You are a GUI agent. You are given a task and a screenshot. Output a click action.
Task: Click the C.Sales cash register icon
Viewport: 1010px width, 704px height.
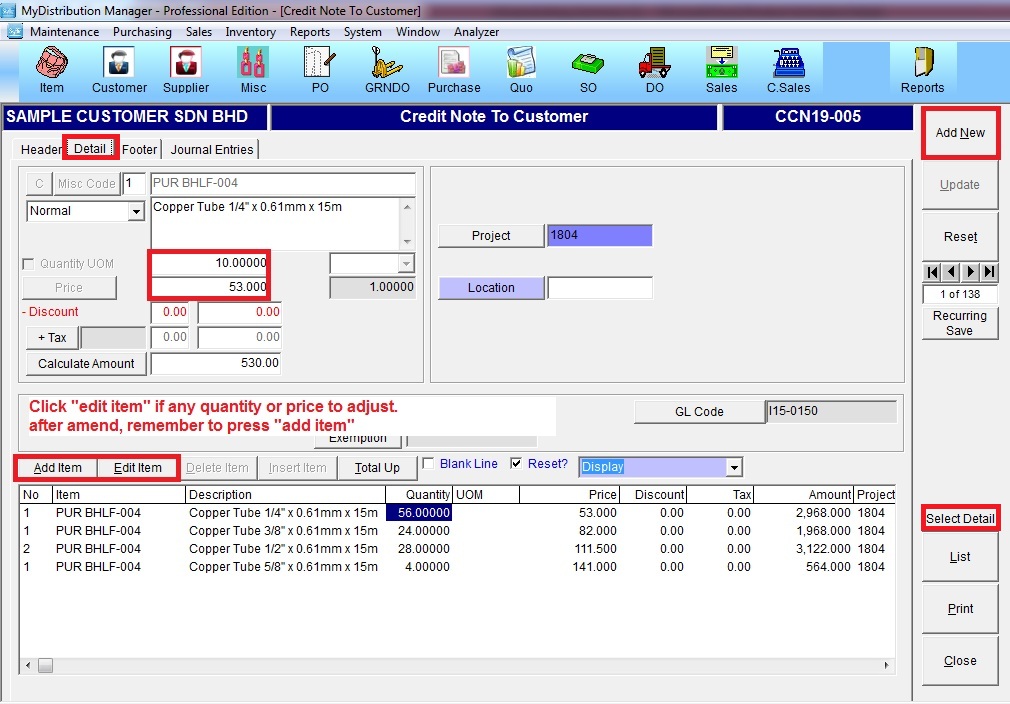788,69
